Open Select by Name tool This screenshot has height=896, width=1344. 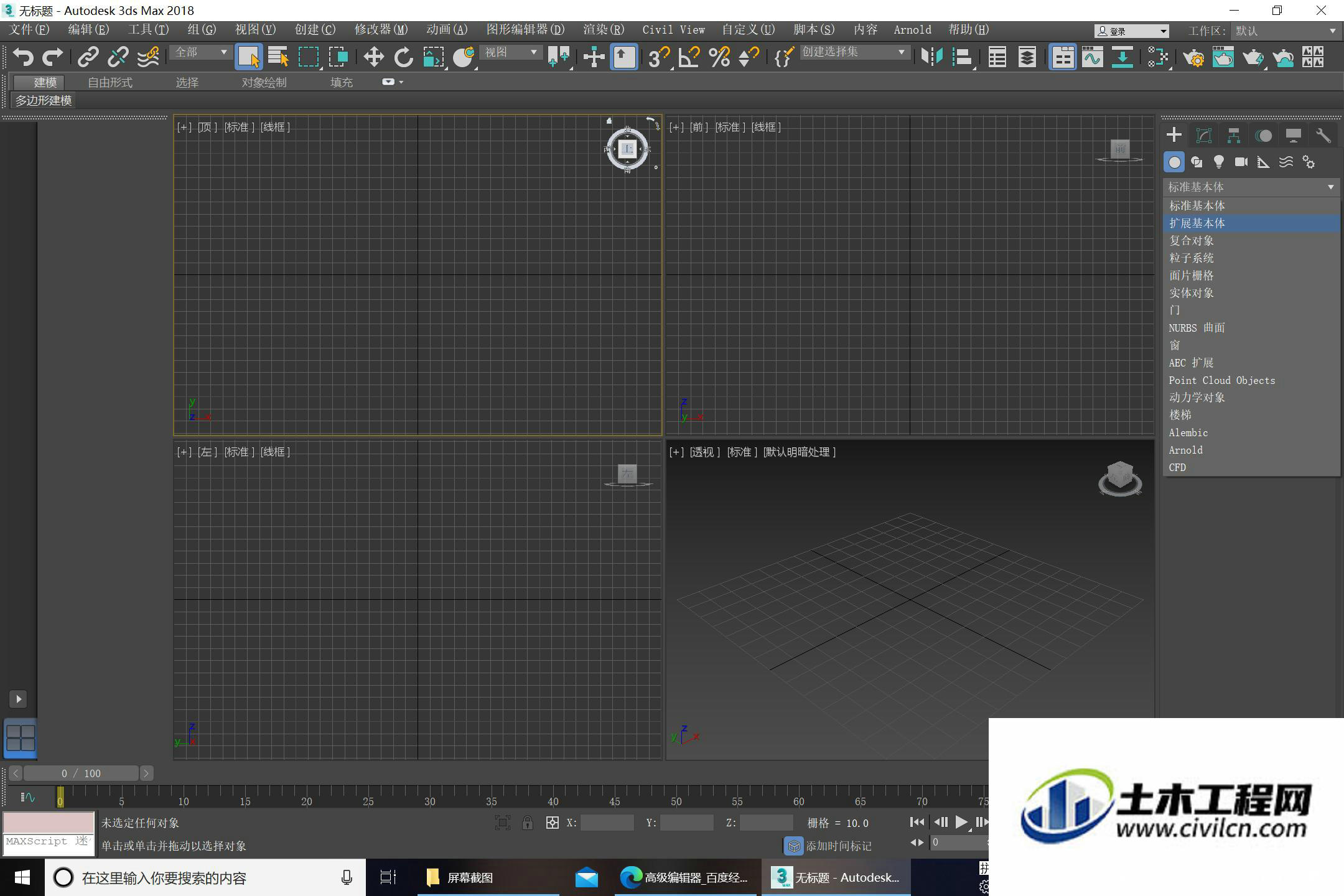click(278, 57)
